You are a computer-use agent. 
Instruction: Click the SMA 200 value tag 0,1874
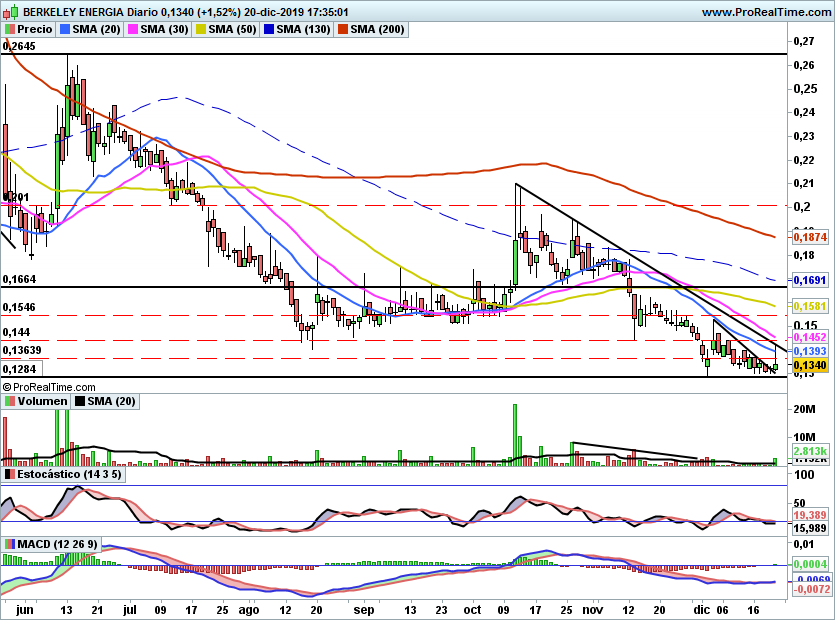tap(809, 238)
